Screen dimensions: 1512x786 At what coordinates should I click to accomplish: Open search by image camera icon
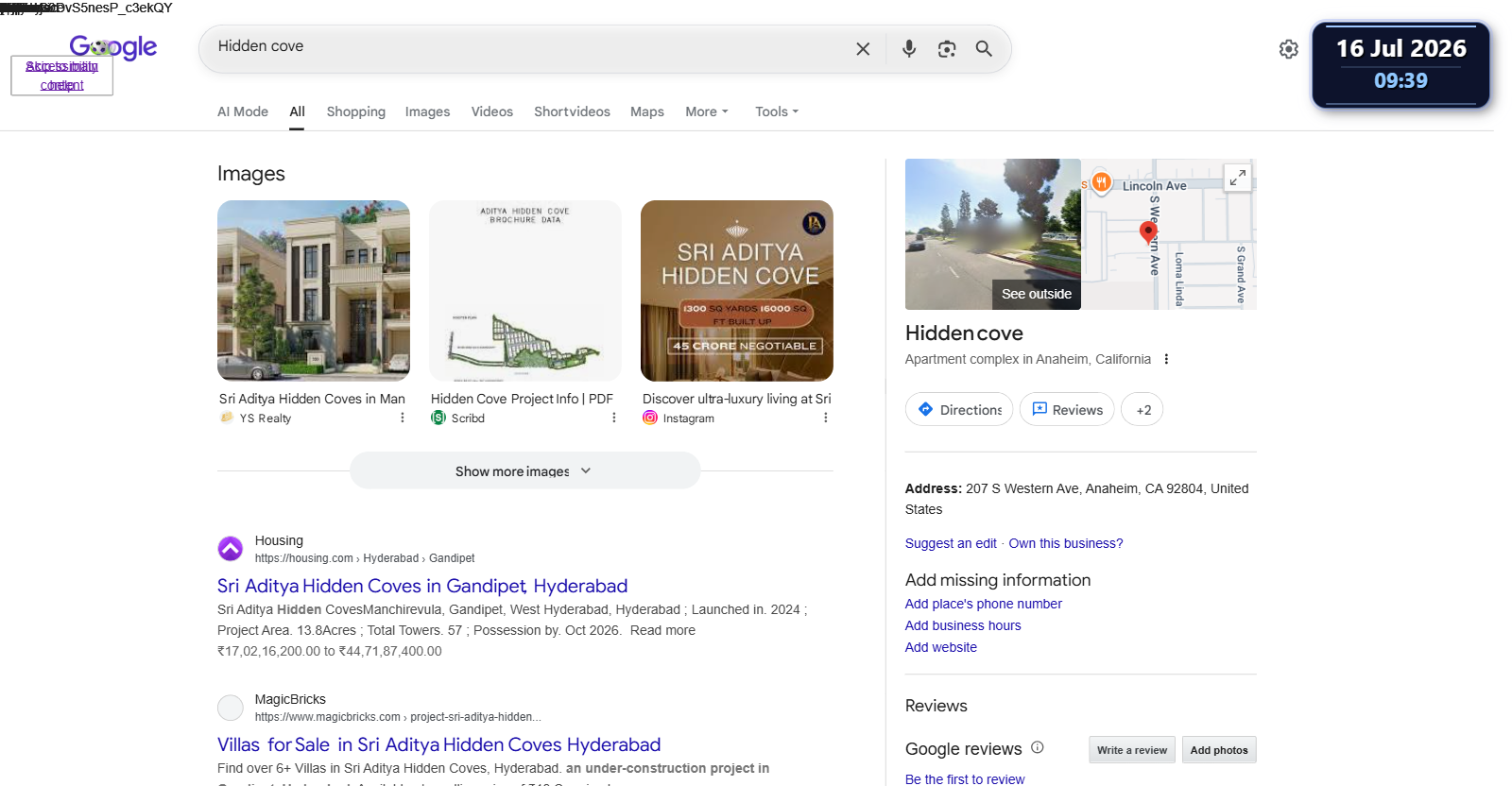(947, 49)
